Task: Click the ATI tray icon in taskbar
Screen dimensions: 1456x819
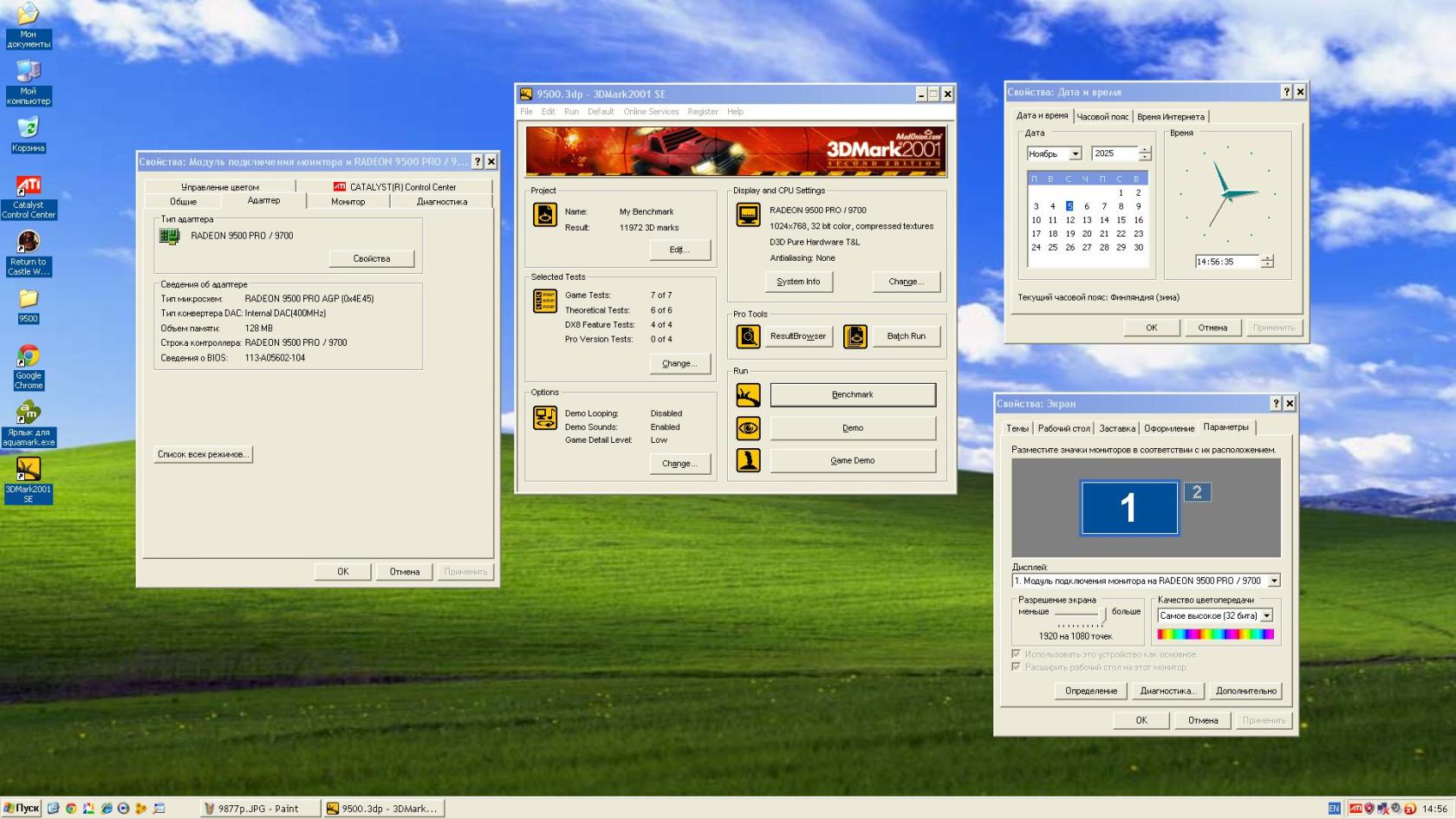Action: coord(1355,809)
